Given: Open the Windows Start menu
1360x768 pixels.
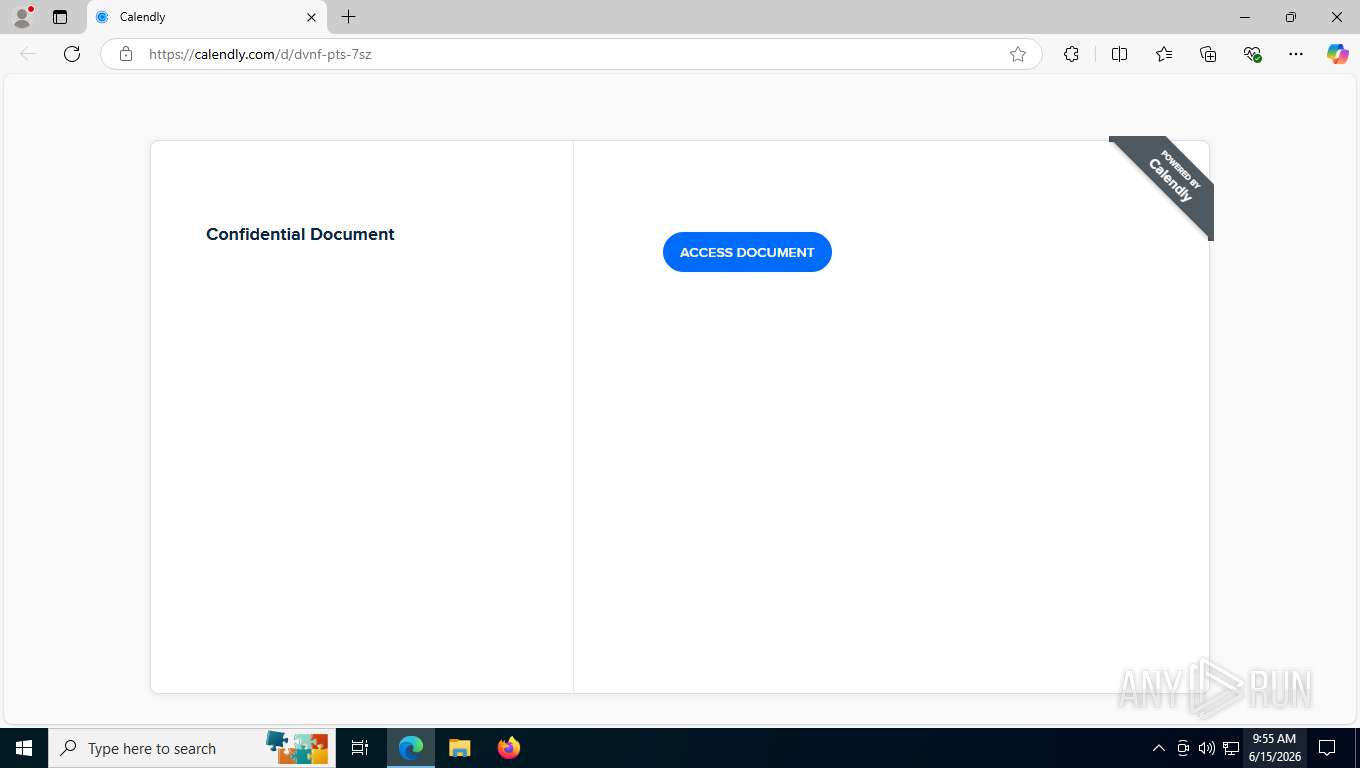Looking at the screenshot, I should point(24,748).
